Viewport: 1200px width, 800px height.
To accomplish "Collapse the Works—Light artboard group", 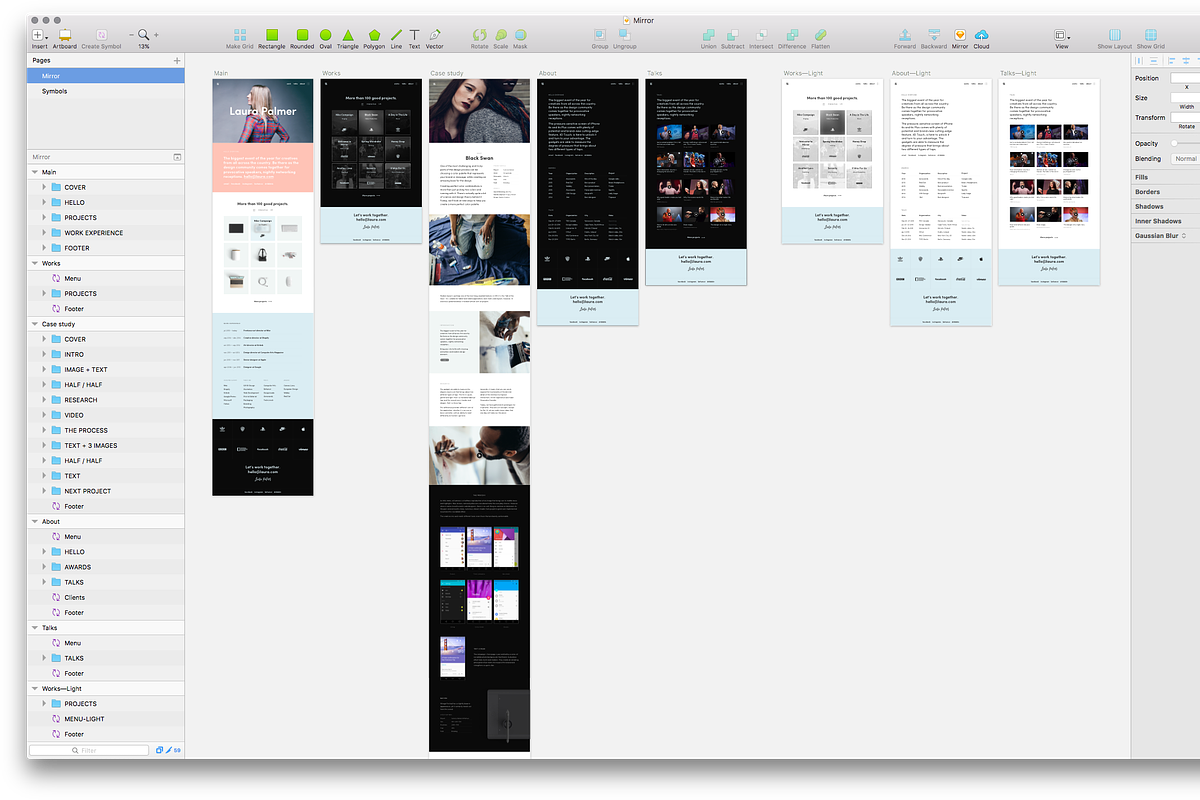I will [x=35, y=689].
